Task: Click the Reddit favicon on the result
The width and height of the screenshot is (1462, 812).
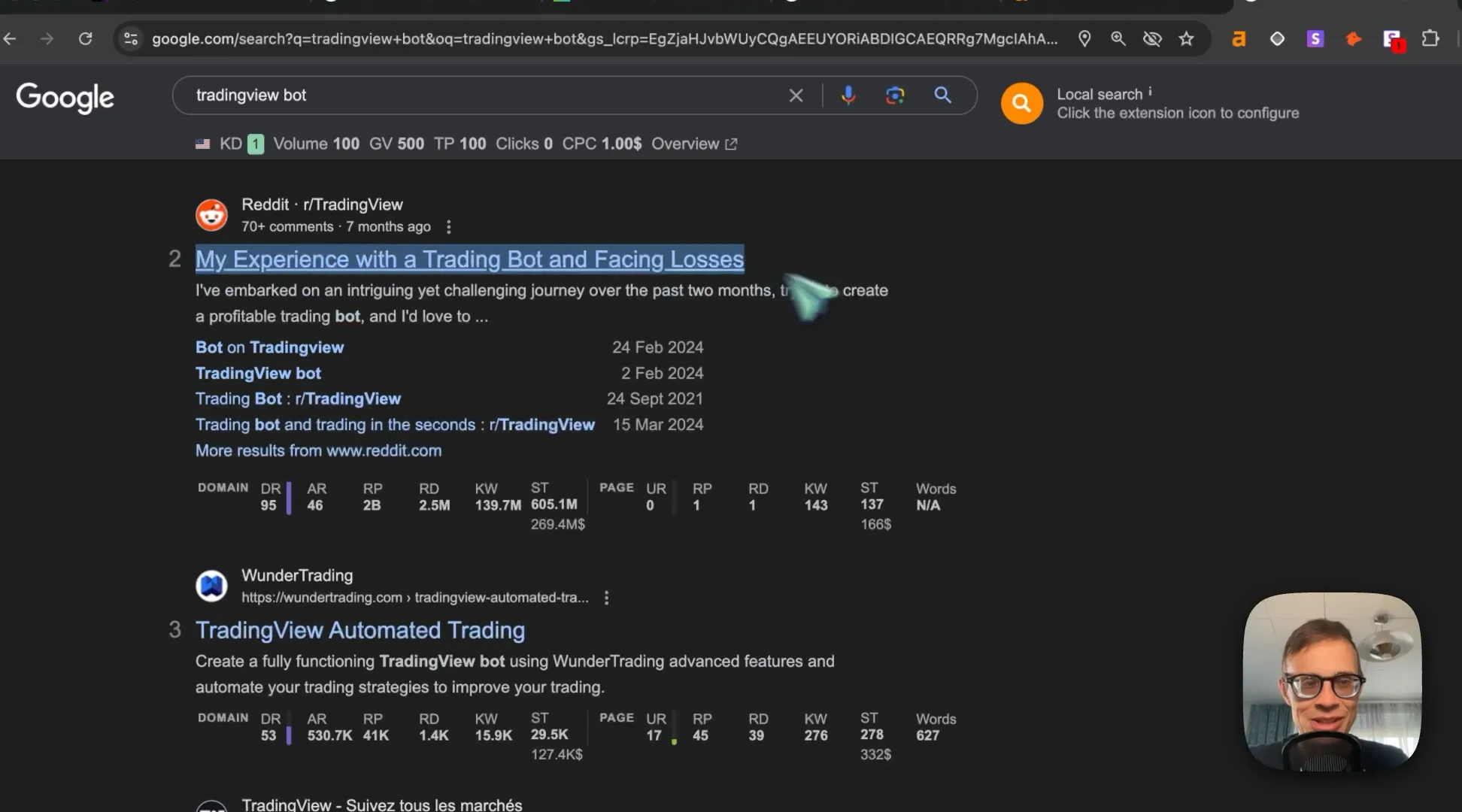Action: [211, 215]
